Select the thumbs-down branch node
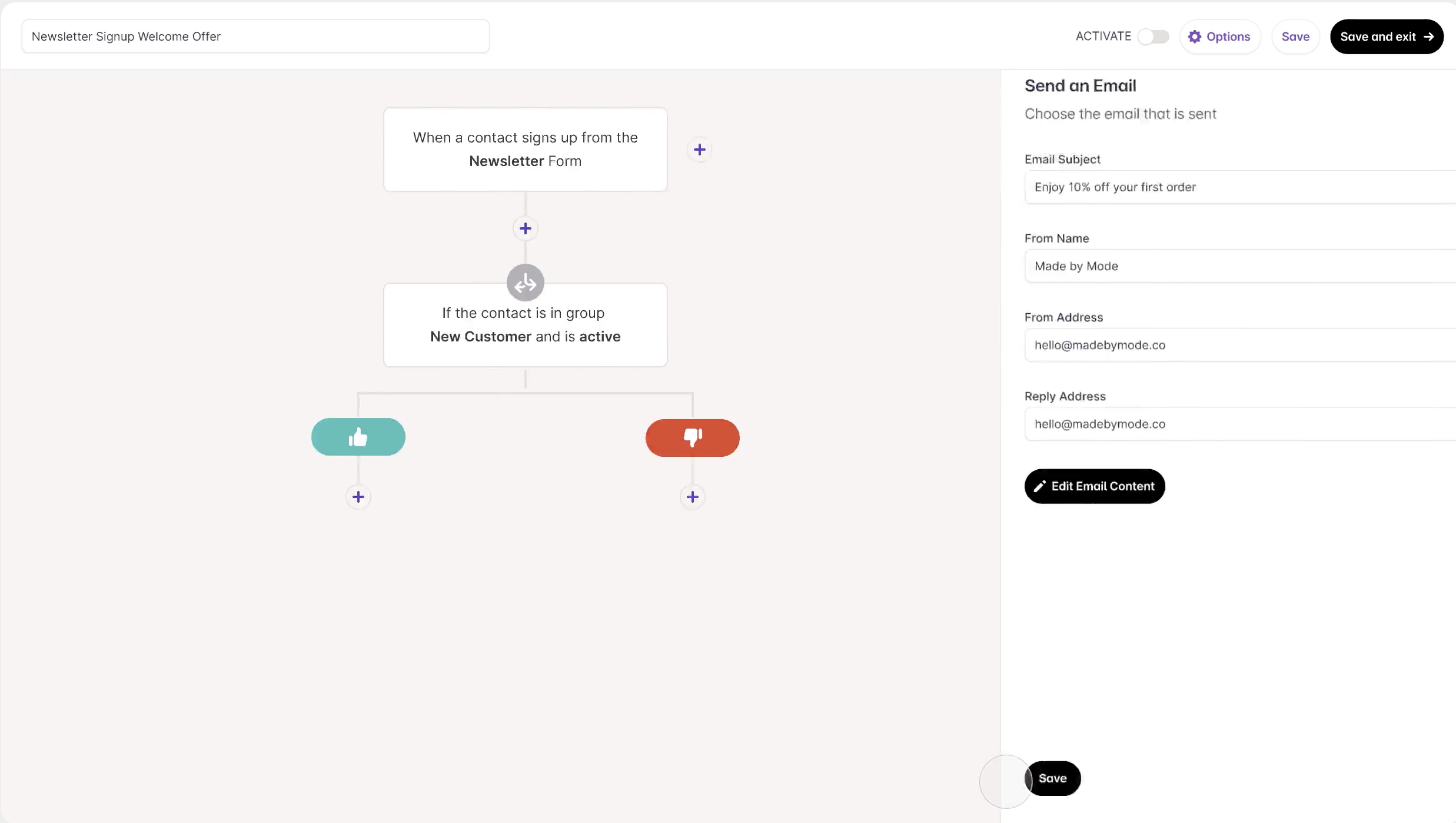The image size is (1456, 823). click(x=692, y=438)
